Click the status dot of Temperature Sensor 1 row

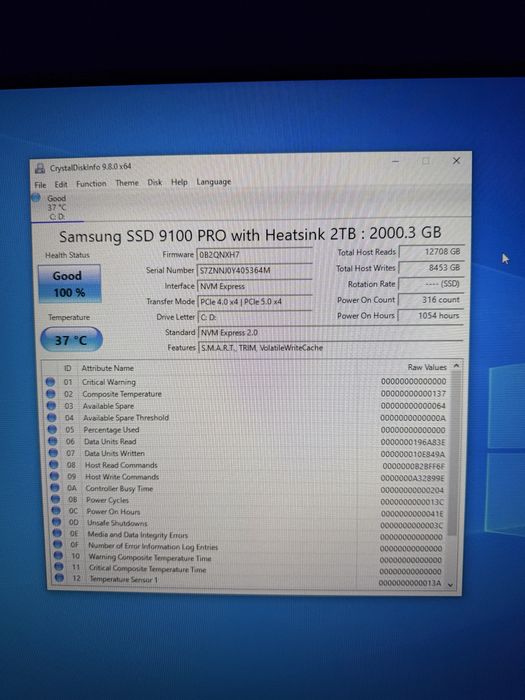pos(59,579)
